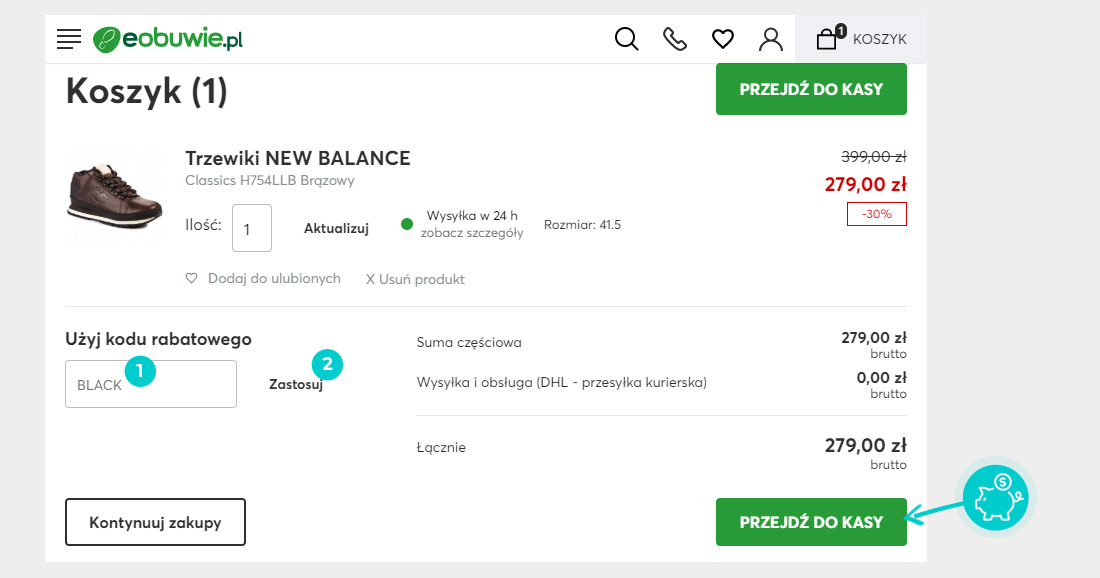Click the crossed-out 399,00 zł price
The height and width of the screenshot is (578, 1100).
coord(873,156)
